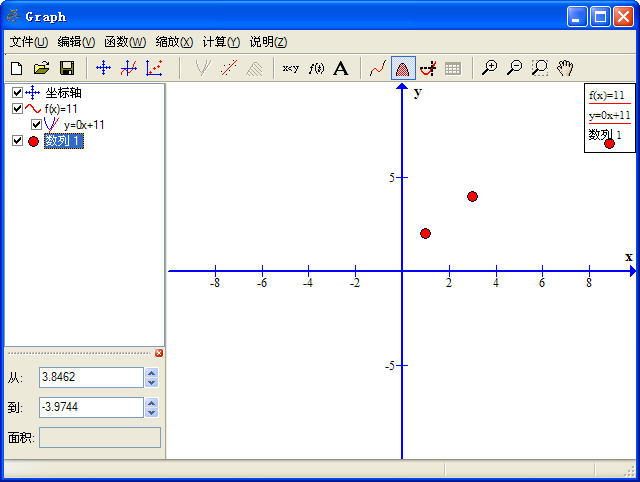
Task: Toggle visibility of f(x)=11 function
Action: tap(17, 109)
